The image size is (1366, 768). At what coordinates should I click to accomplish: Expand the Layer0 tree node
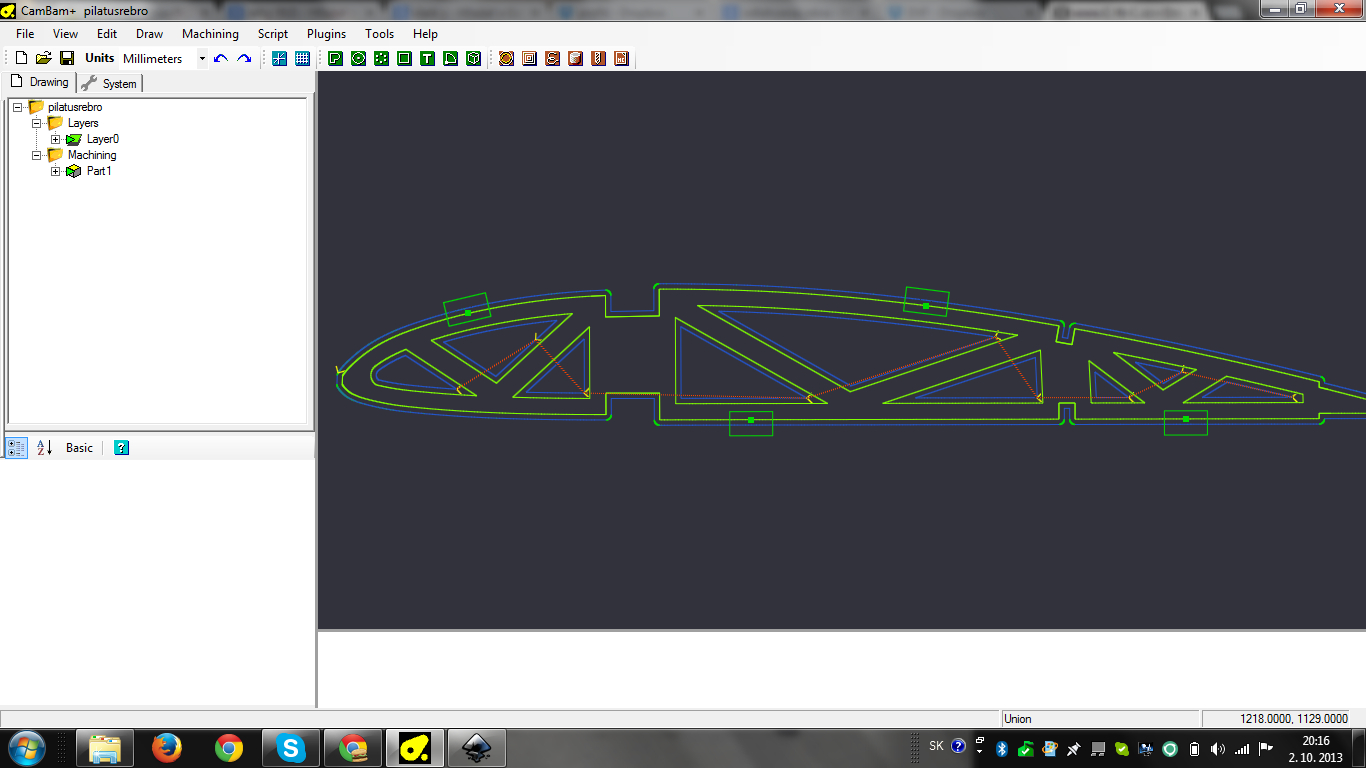[x=55, y=139]
